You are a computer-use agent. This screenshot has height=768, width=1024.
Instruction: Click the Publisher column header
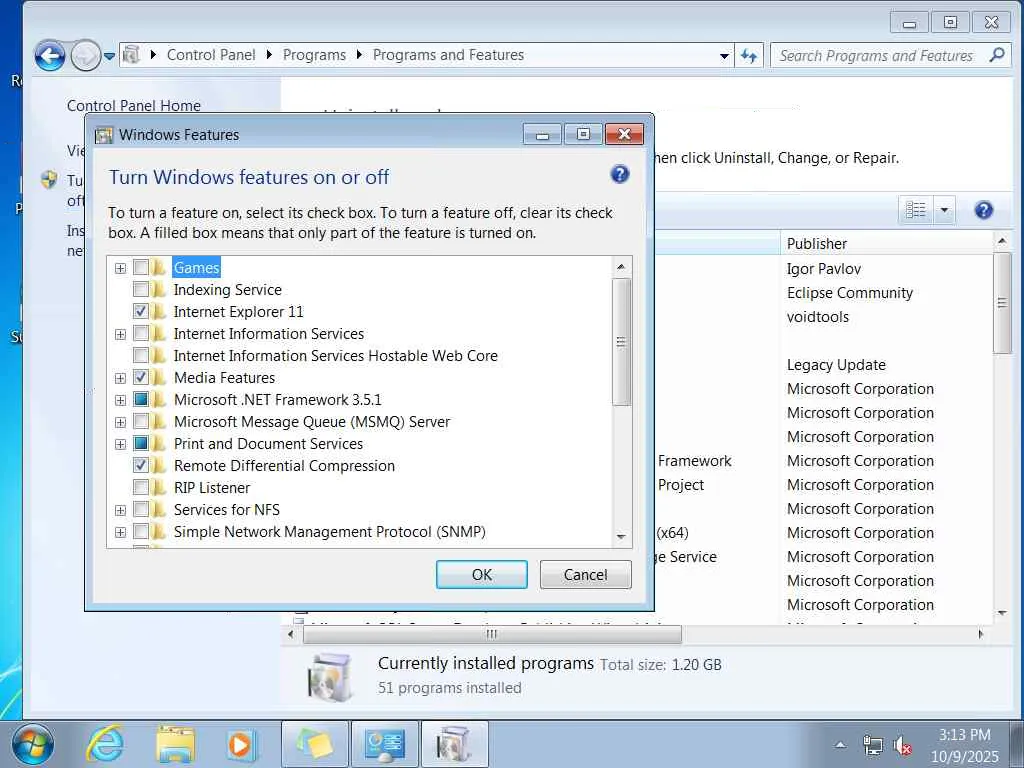point(886,243)
